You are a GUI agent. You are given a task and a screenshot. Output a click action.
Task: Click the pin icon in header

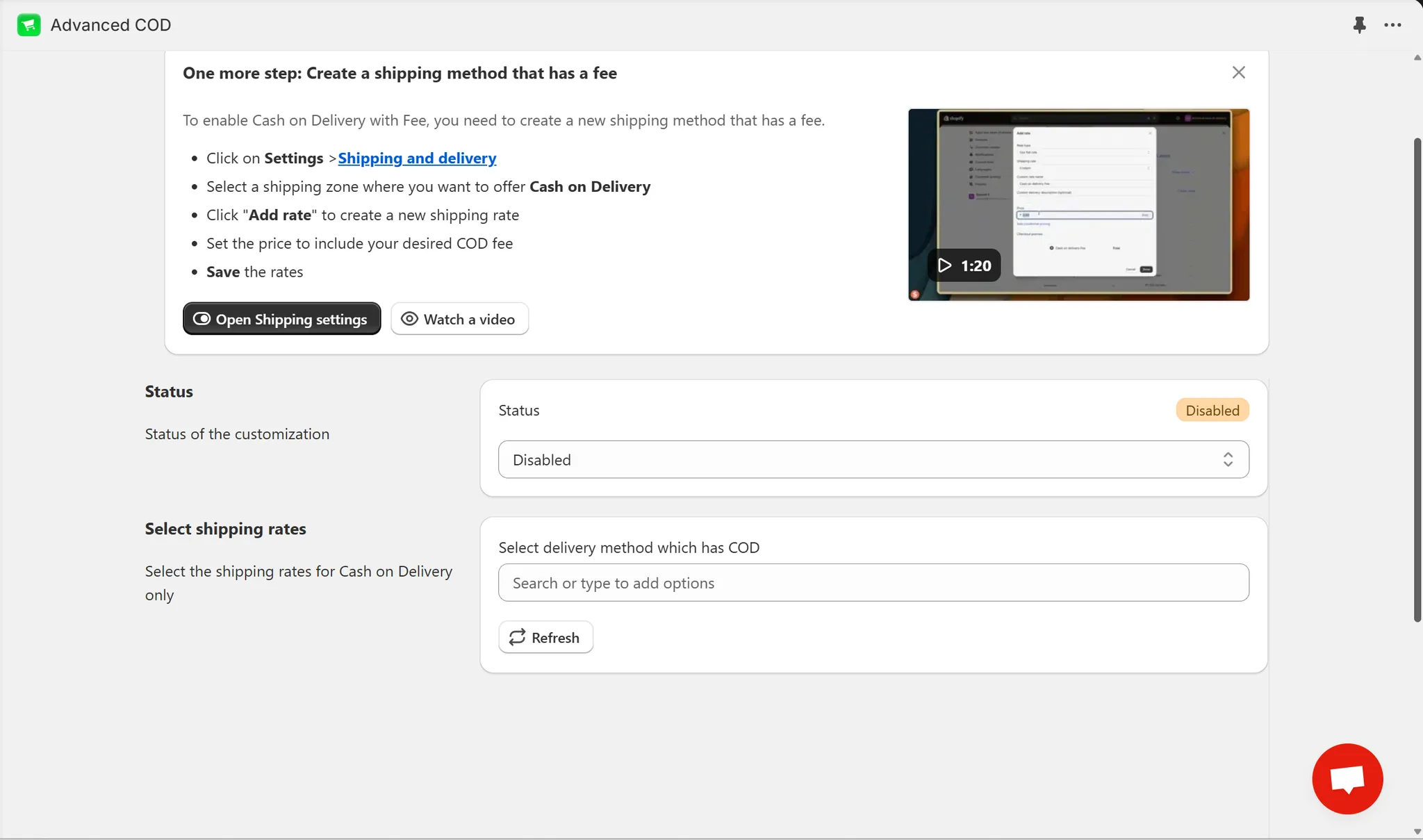tap(1359, 25)
